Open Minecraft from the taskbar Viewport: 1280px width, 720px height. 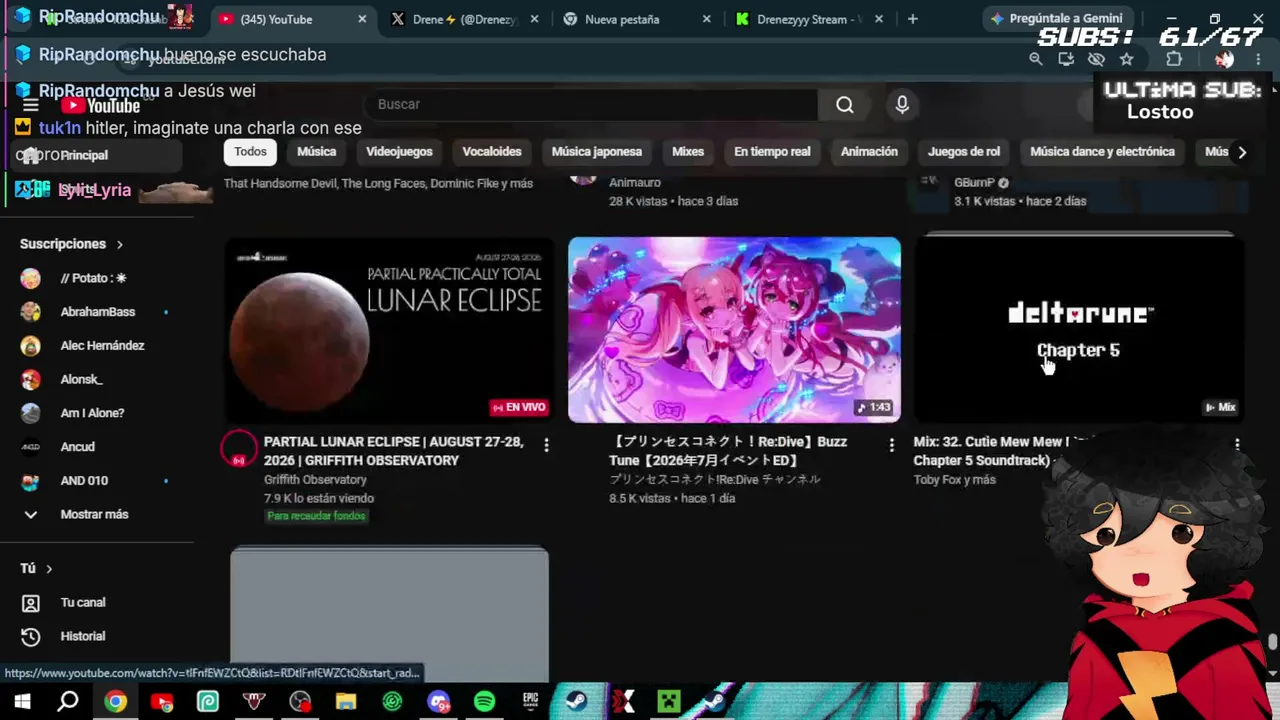[x=668, y=702]
